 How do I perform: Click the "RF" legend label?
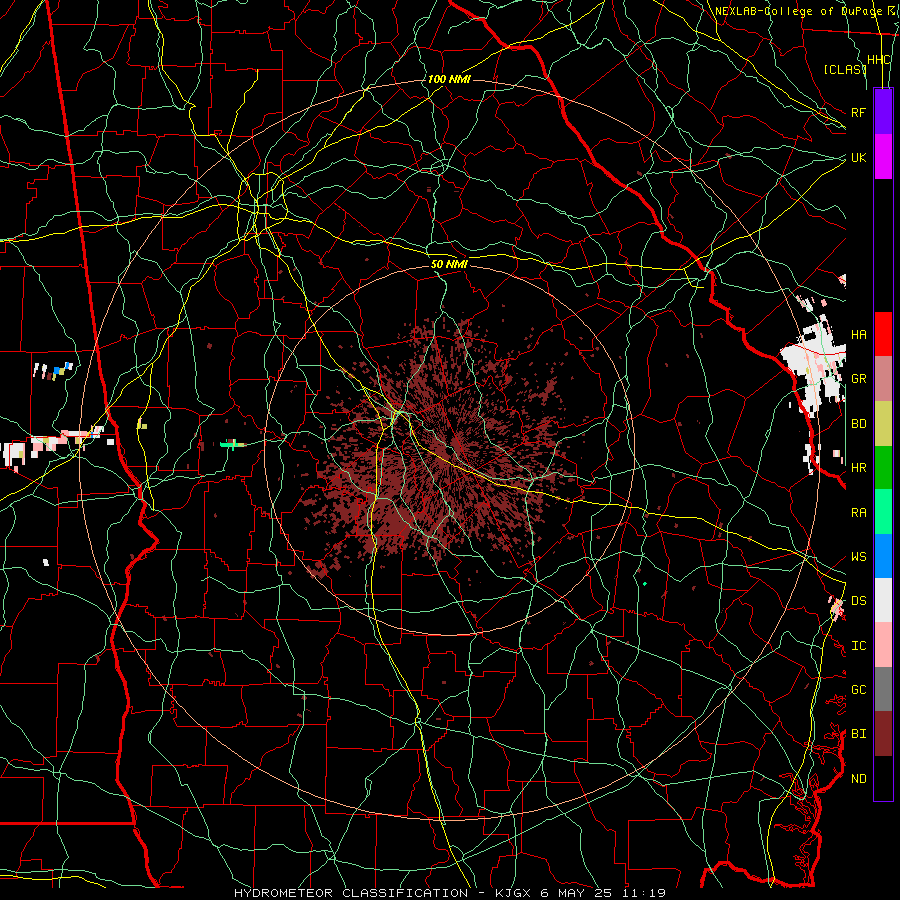point(858,112)
